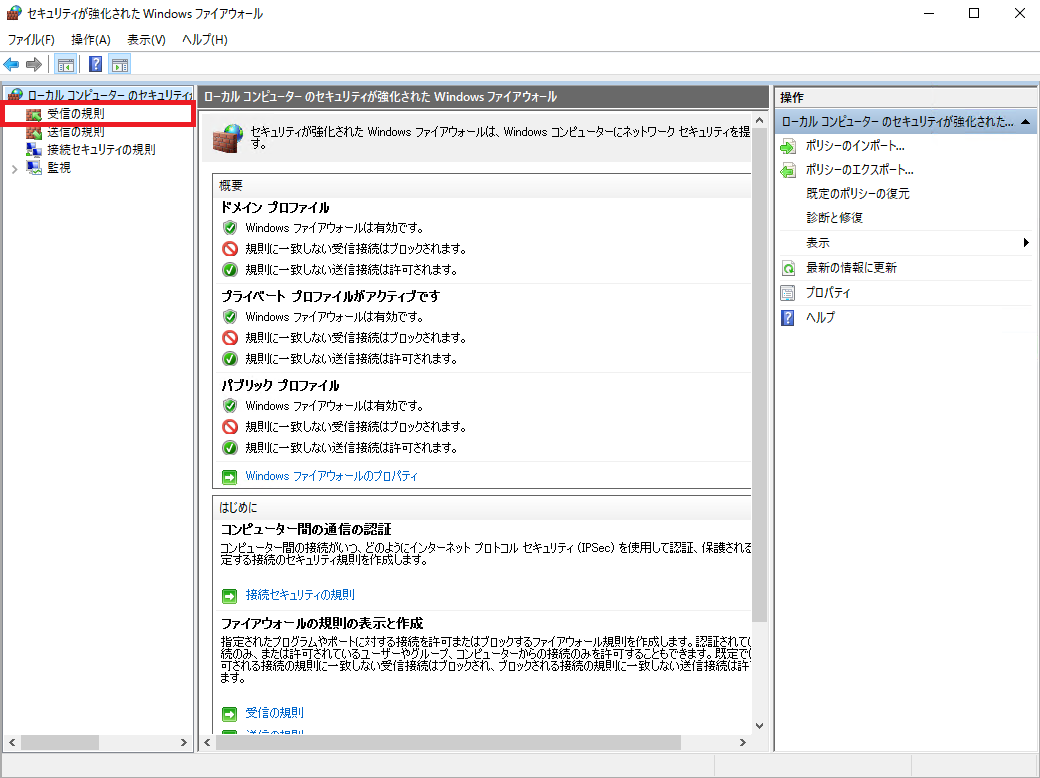The width and height of the screenshot is (1040, 778).
Task: Click green arrow icon beside 接続セキュリティの規則 link
Action: click(x=229, y=596)
